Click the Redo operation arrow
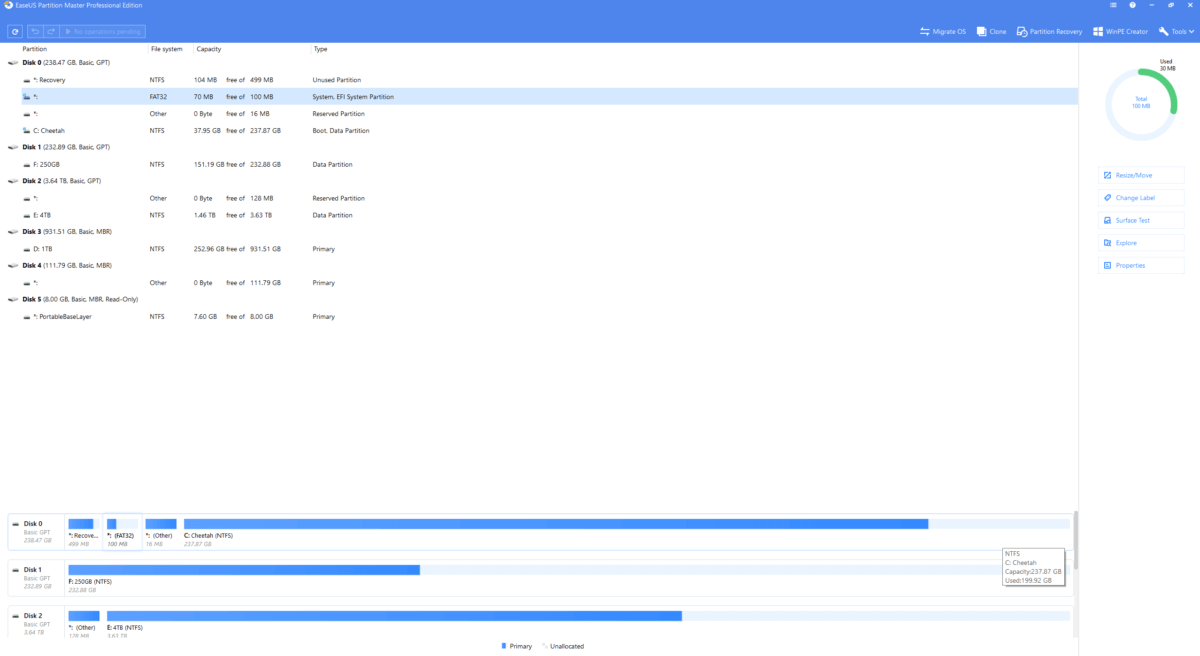Viewport: 1200px width, 656px height. (51, 32)
